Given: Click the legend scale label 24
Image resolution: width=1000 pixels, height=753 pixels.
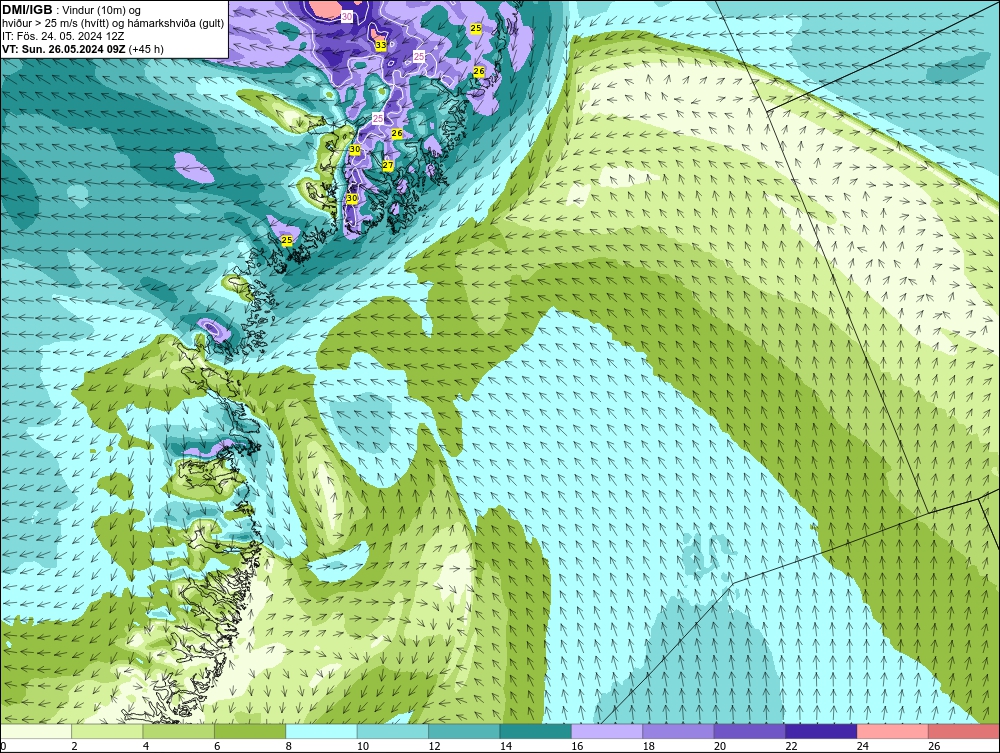Looking at the screenshot, I should click(x=863, y=746).
